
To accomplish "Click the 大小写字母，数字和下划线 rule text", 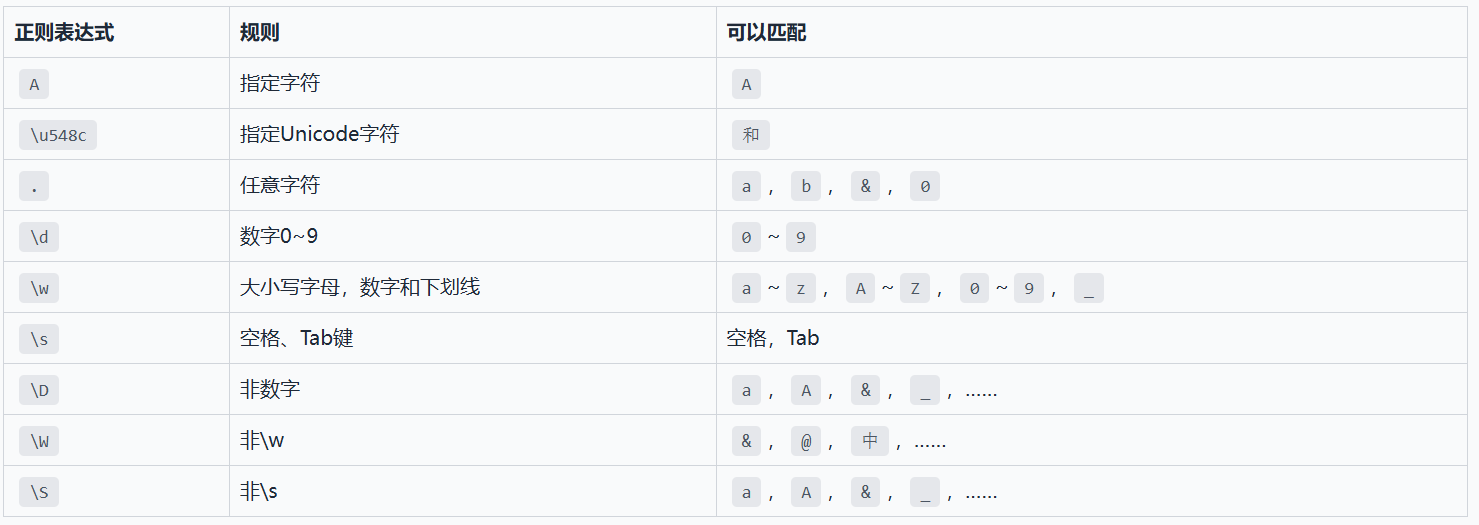I will coord(360,287).
